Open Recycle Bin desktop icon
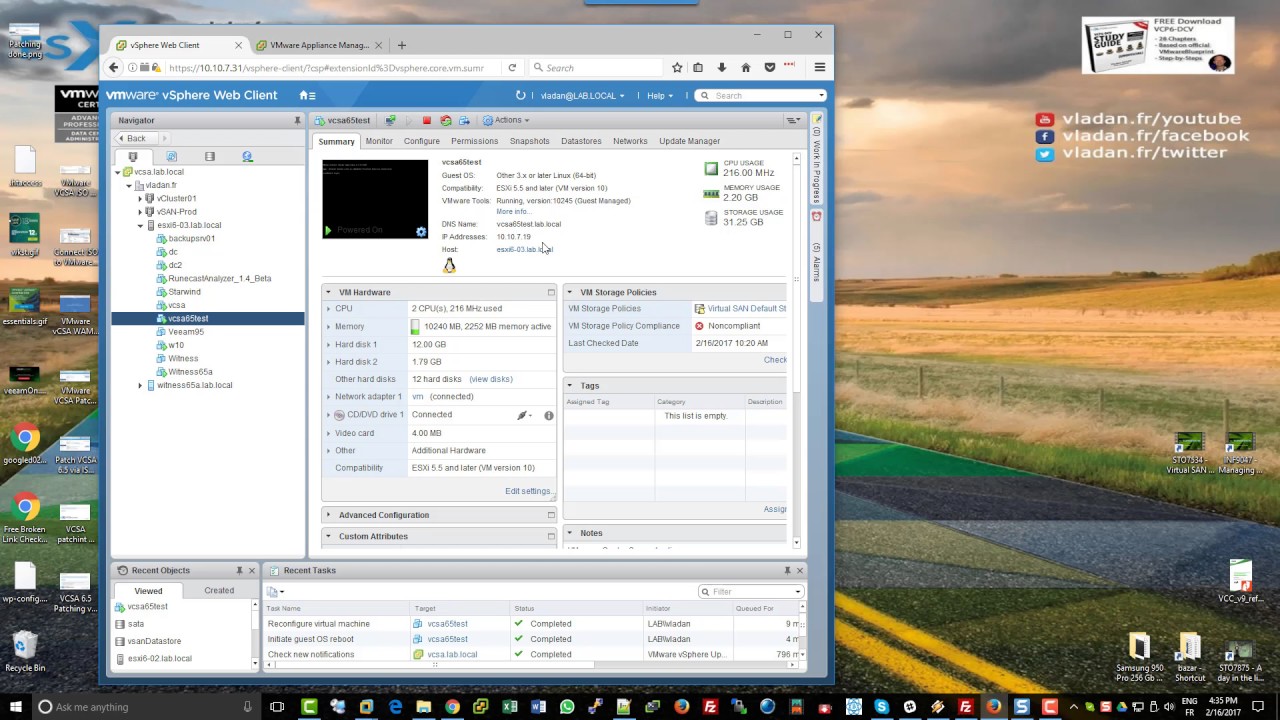Image resolution: width=1280 pixels, height=720 pixels. pyautogui.click(x=24, y=650)
